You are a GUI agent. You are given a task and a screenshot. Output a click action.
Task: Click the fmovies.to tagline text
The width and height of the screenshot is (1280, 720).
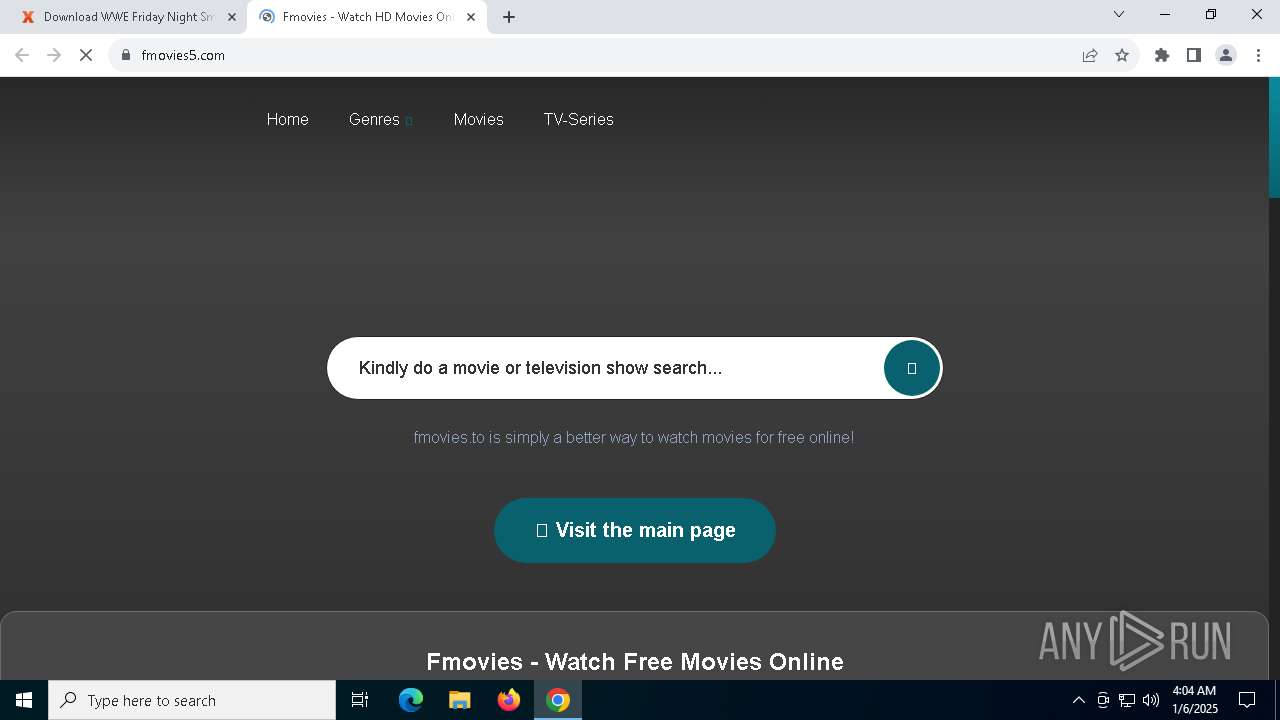click(x=634, y=437)
